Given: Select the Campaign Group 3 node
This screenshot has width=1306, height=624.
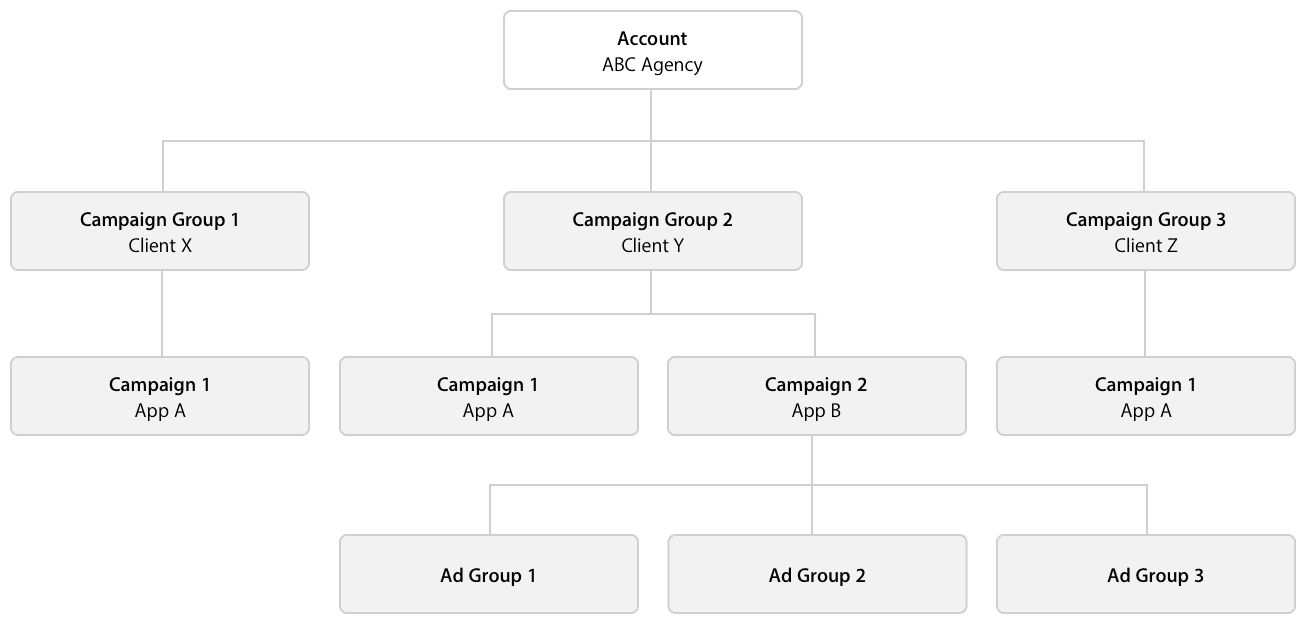Looking at the screenshot, I should pyautogui.click(x=1145, y=231).
